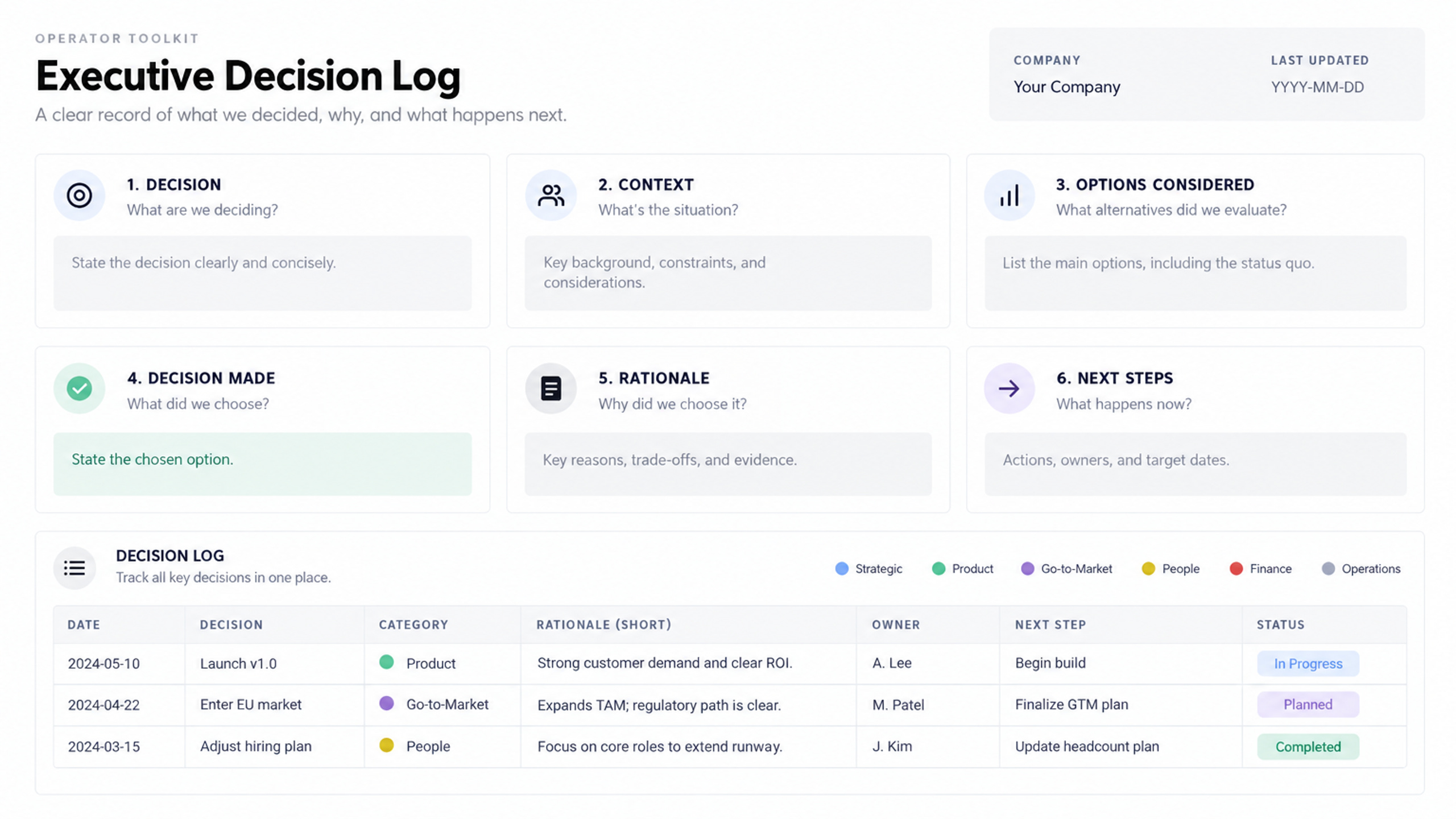Click the Planned status badge
The width and height of the screenshot is (1456, 819).
(x=1308, y=705)
